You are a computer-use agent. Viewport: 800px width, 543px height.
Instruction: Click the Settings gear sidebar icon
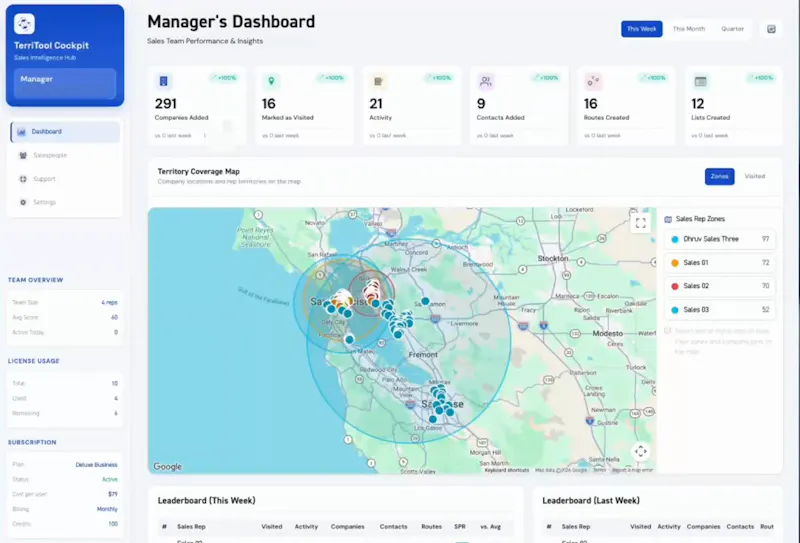click(x=23, y=202)
